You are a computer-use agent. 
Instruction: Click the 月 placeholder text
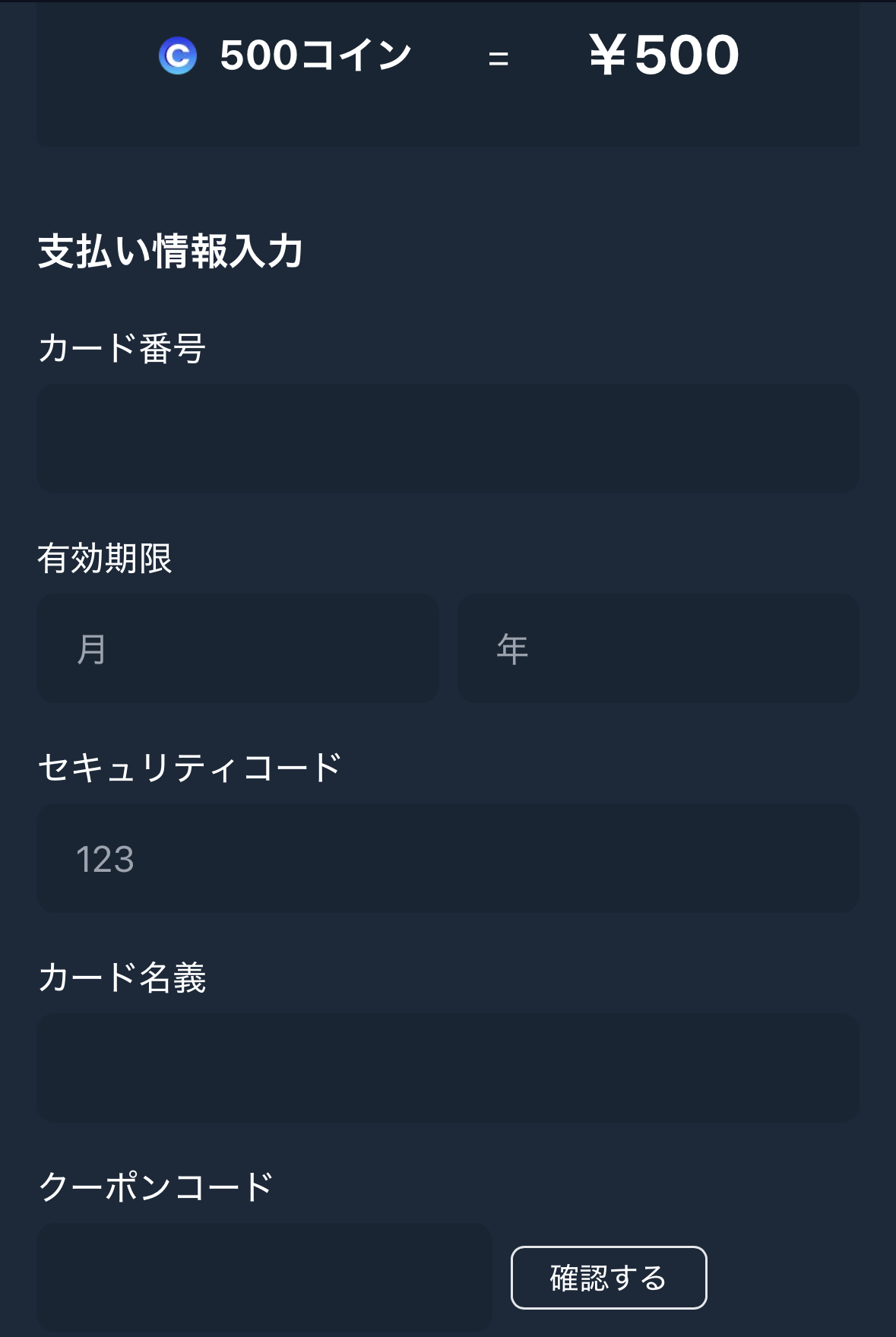click(x=91, y=649)
